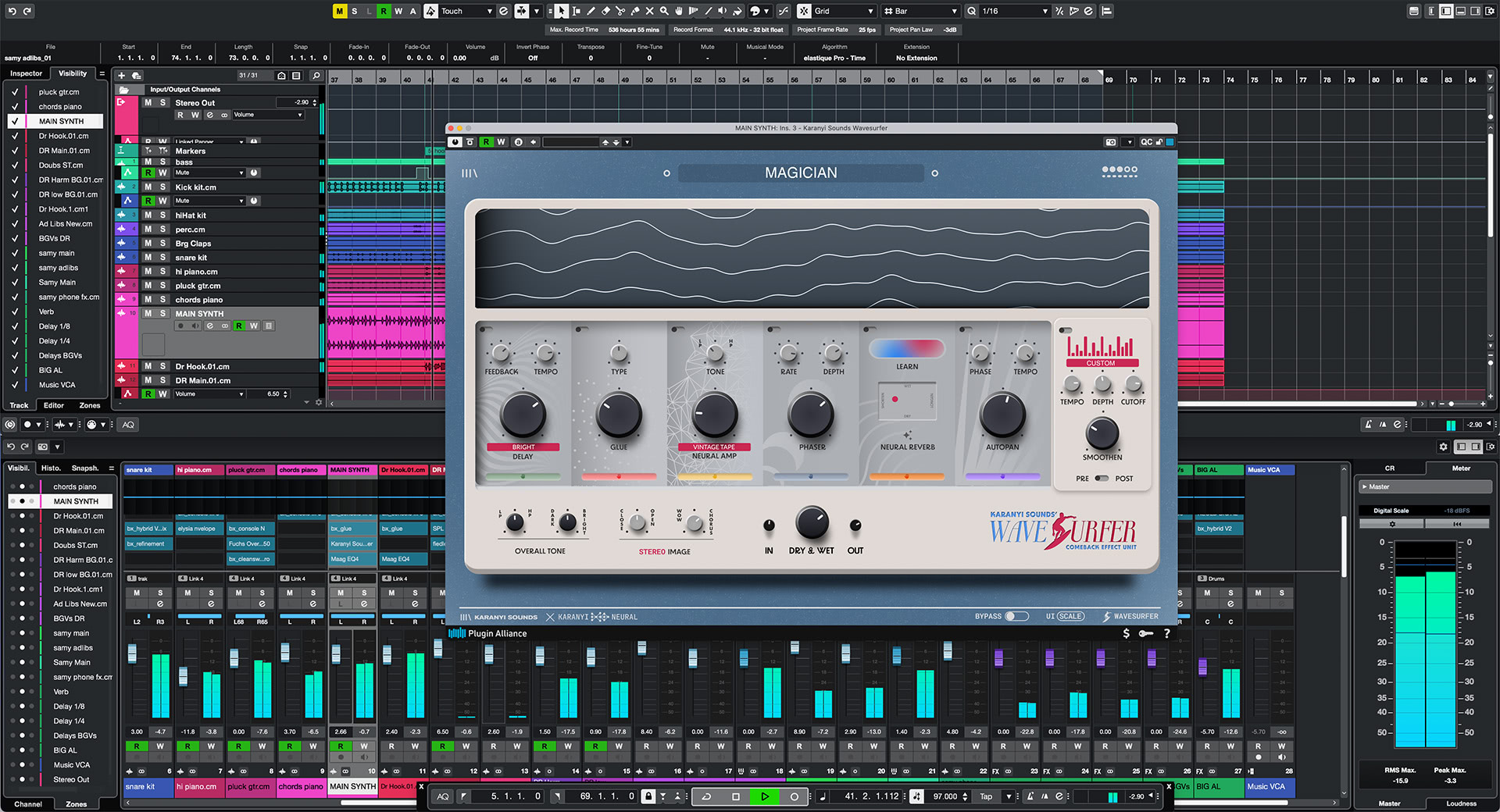Open Stereo Out Volume parameter dropdown
The width and height of the screenshot is (1500, 812).
(x=268, y=115)
